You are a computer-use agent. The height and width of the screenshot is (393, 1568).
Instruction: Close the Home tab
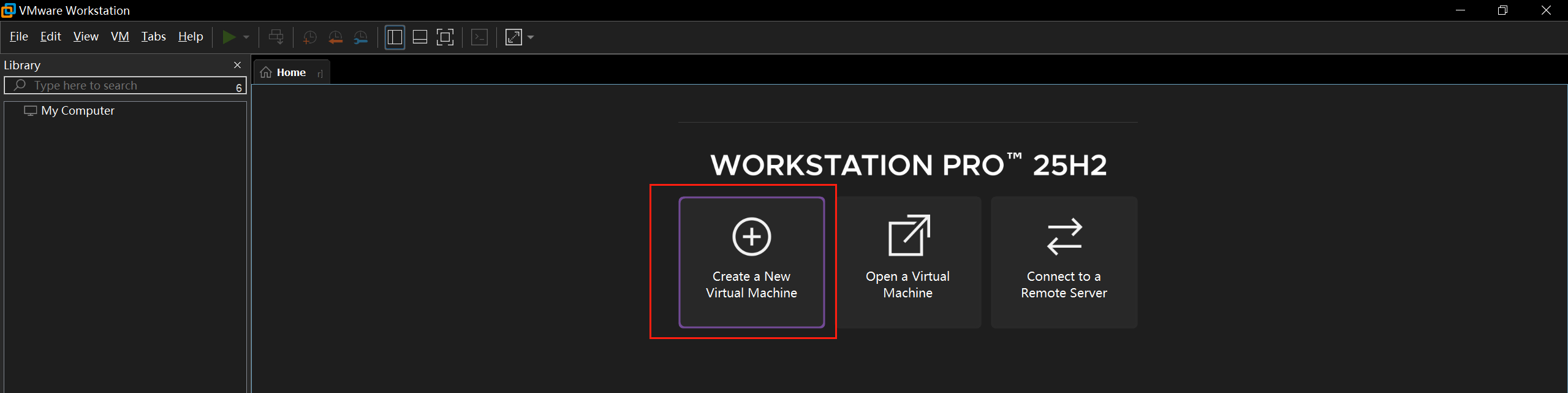(320, 74)
